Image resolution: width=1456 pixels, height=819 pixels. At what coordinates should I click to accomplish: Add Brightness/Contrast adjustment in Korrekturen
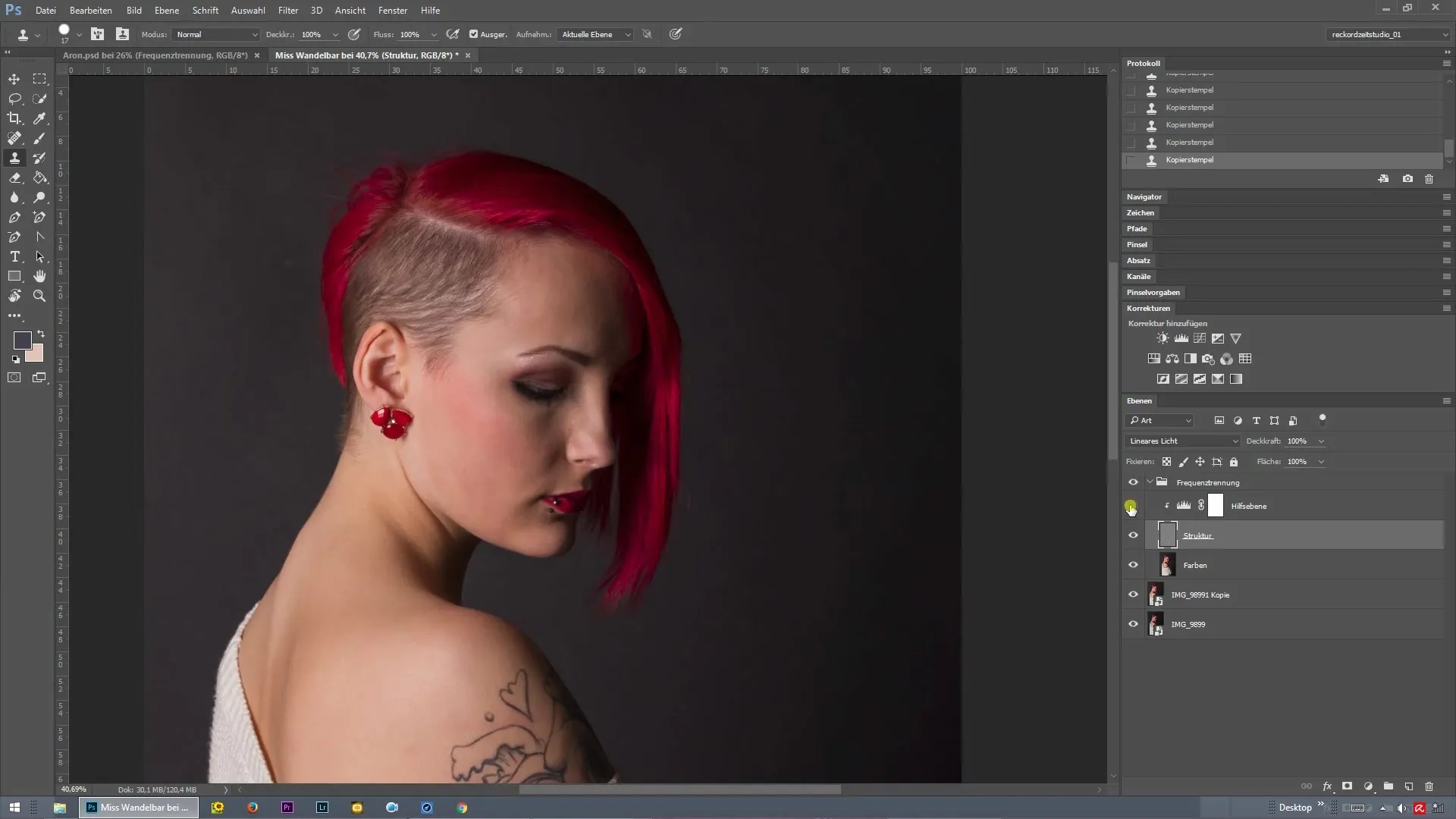pos(1163,338)
